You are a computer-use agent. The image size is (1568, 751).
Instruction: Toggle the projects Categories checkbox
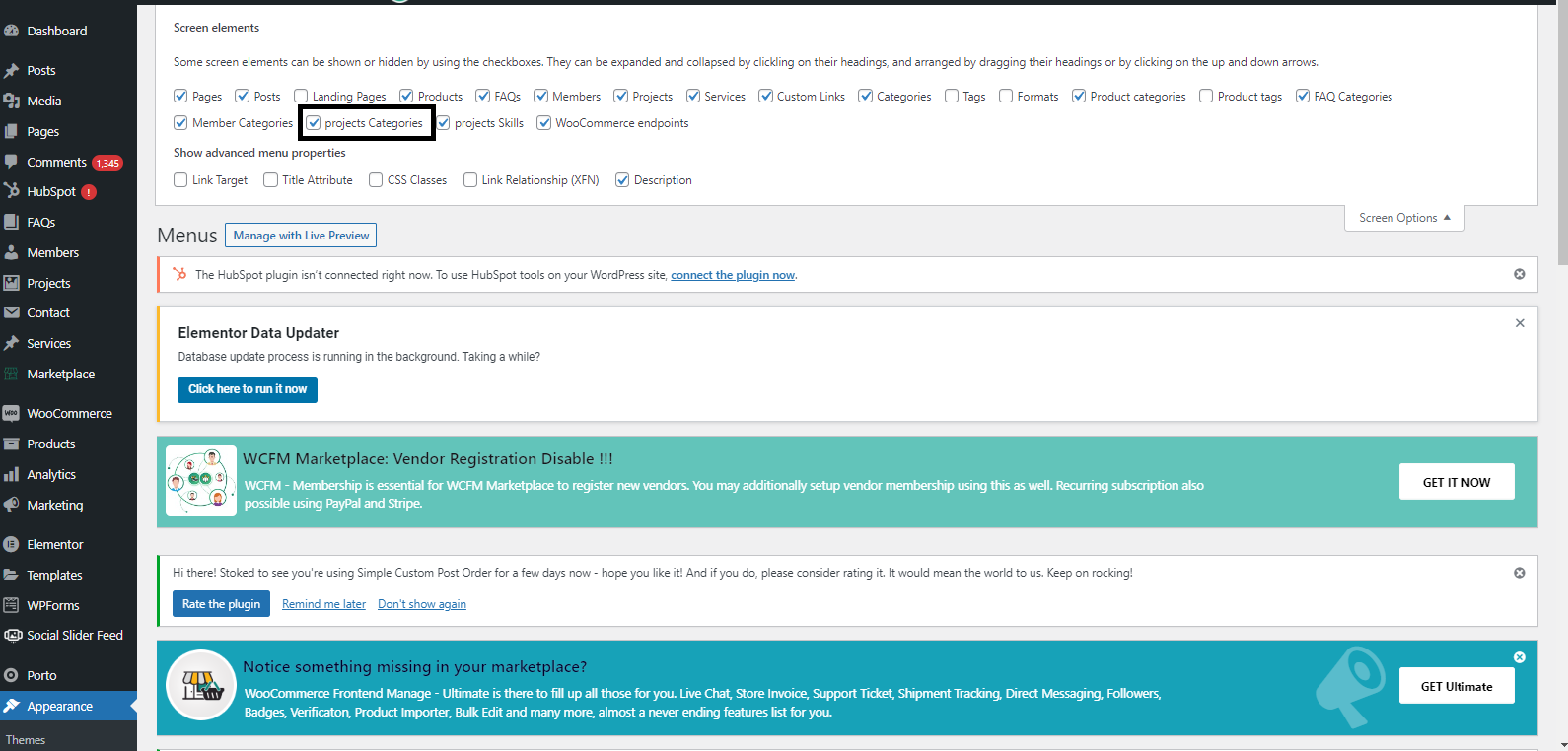click(314, 123)
